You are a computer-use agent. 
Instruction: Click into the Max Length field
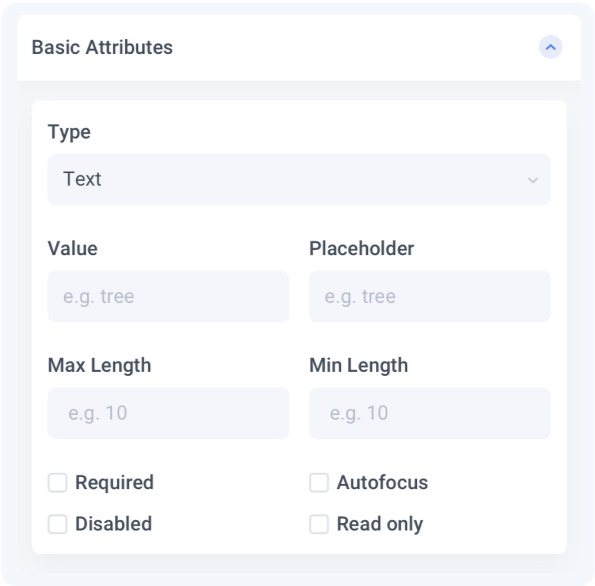[168, 413]
